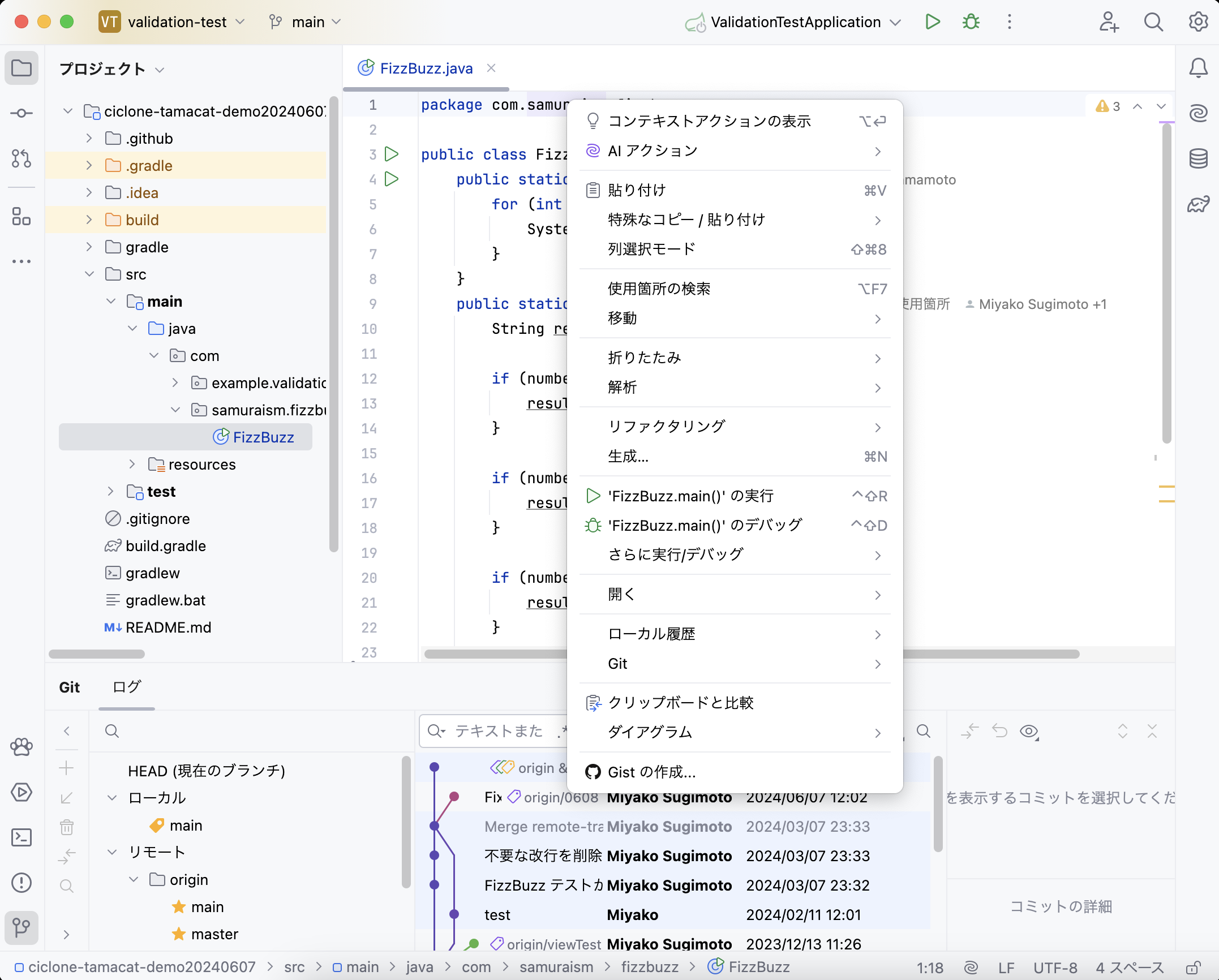
Task: Open the Gradle elephant tool window
Action: point(1198,204)
